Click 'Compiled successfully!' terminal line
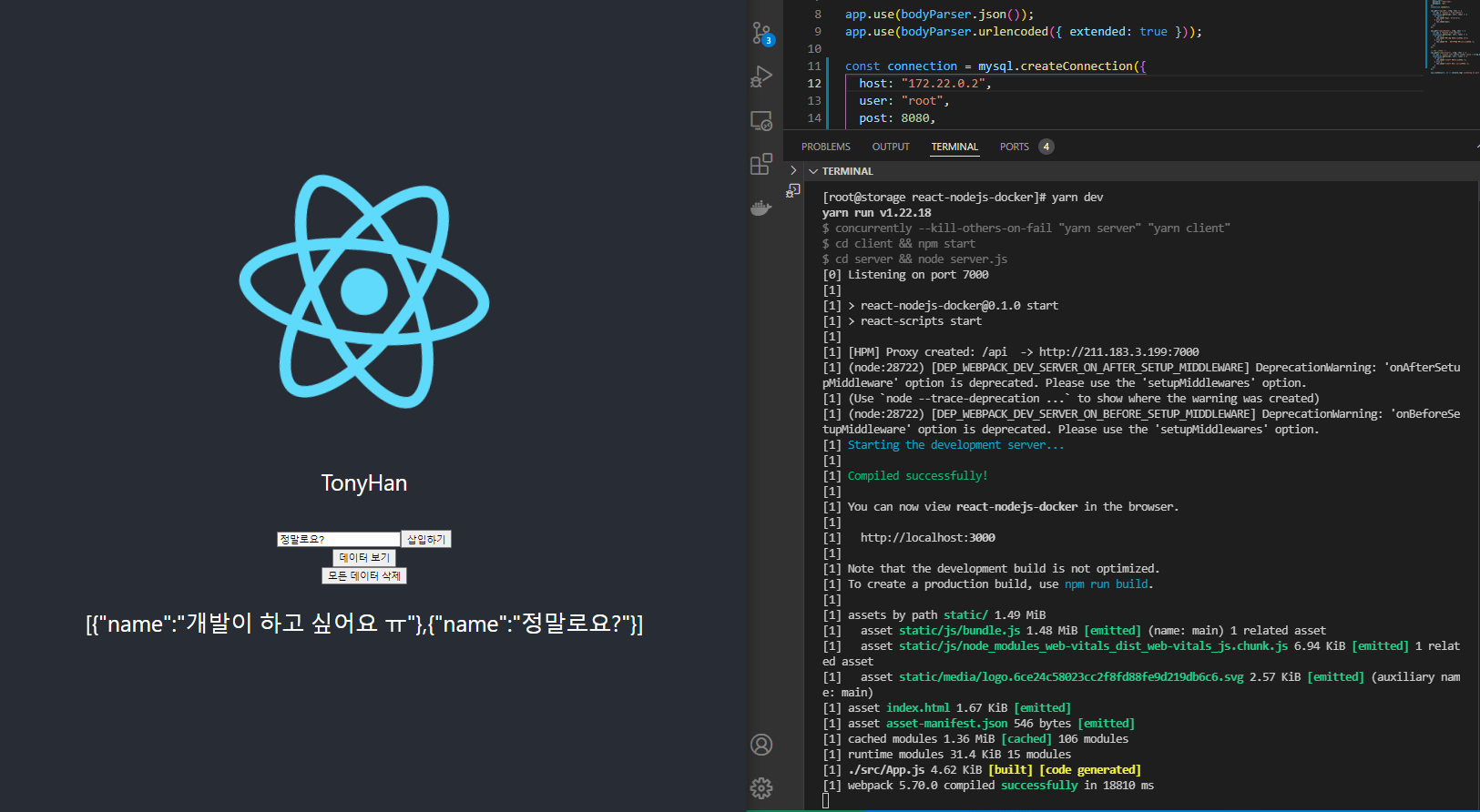Image resolution: width=1480 pixels, height=812 pixels. tap(917, 475)
